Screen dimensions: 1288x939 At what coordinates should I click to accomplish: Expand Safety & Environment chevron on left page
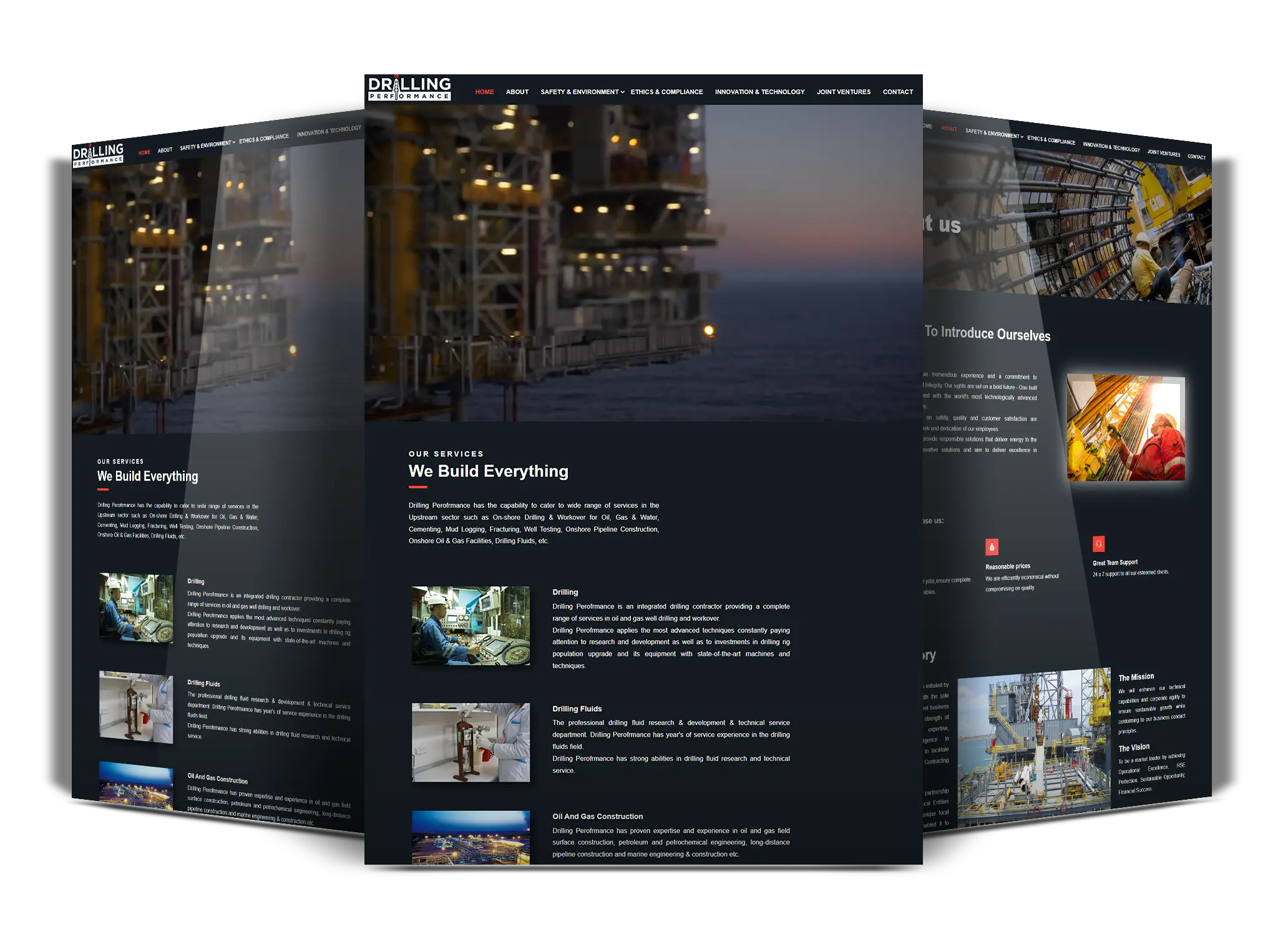[233, 143]
